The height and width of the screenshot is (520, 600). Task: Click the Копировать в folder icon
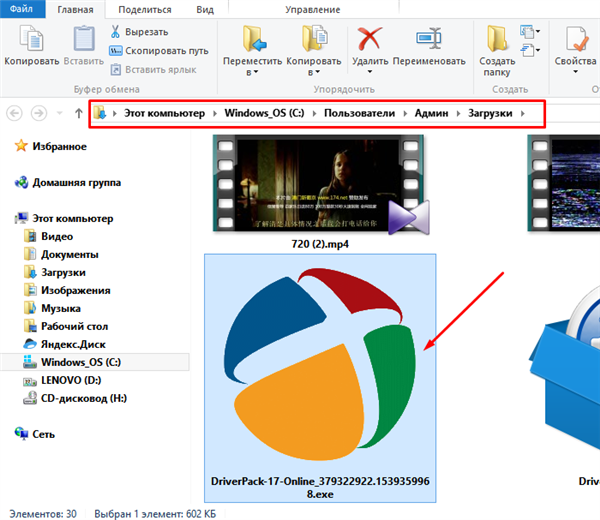[314, 39]
